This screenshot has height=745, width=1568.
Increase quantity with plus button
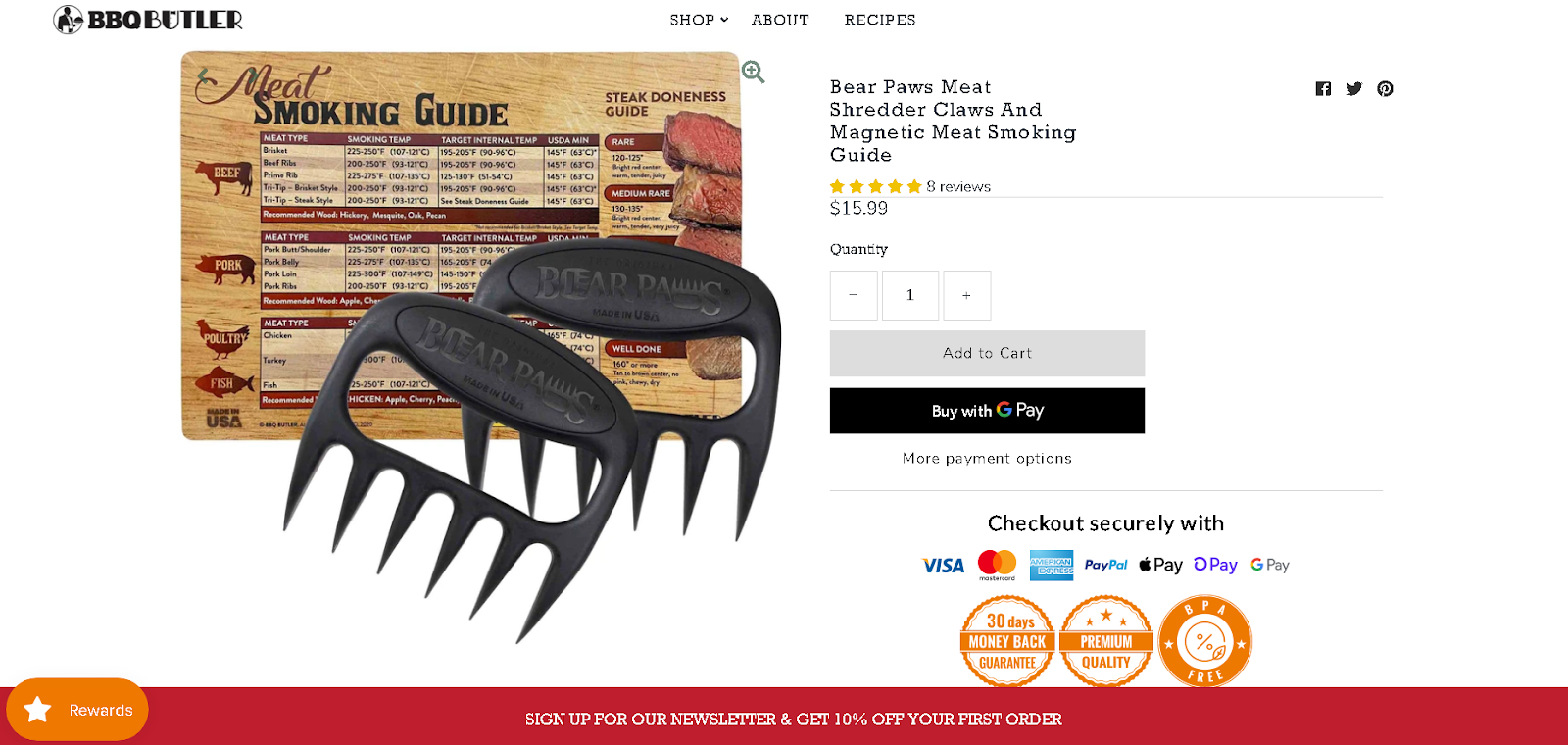pyautogui.click(x=967, y=295)
